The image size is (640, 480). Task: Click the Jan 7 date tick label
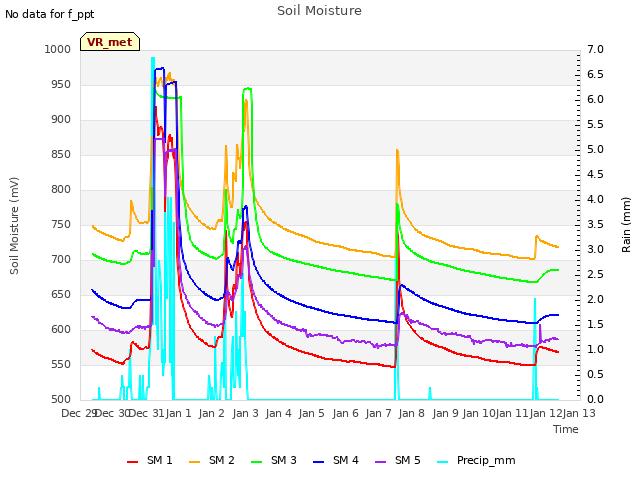point(379,413)
